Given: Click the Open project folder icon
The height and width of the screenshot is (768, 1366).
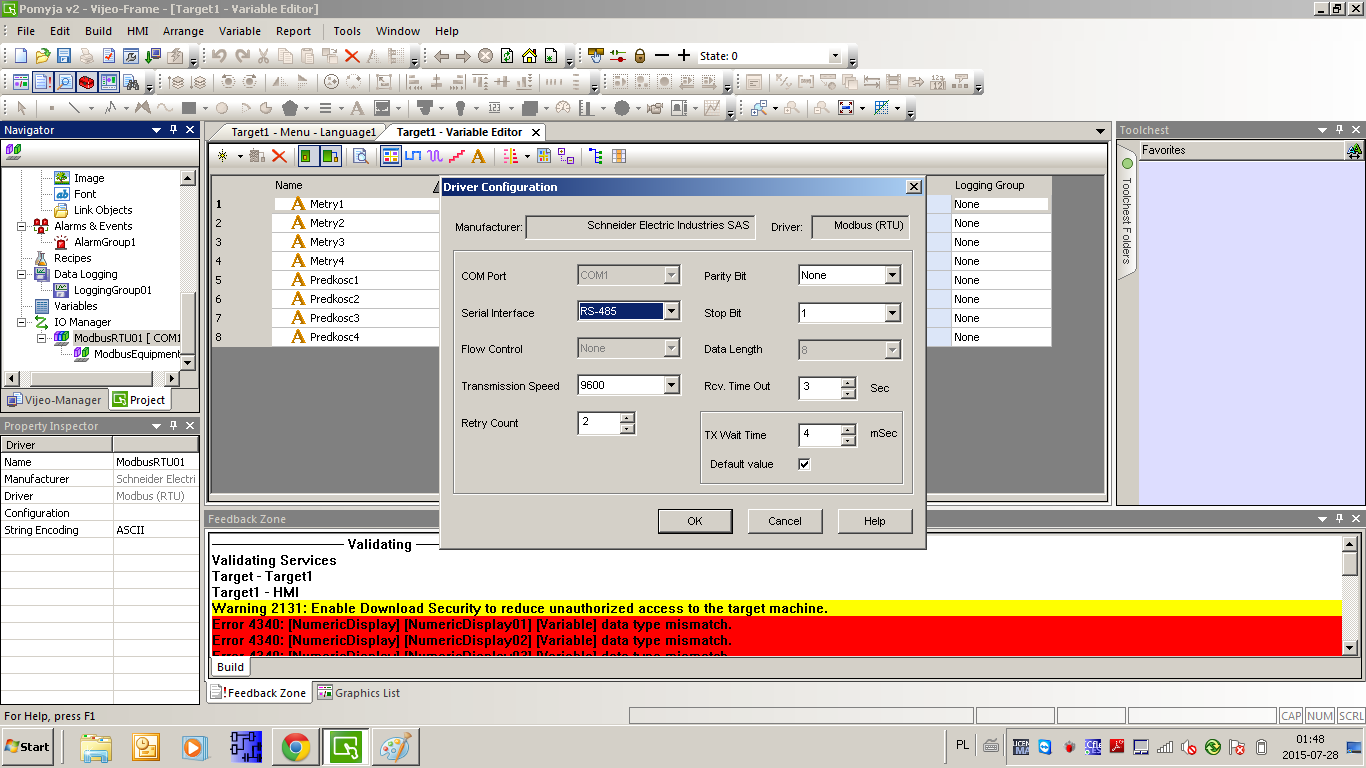Looking at the screenshot, I should (42, 56).
